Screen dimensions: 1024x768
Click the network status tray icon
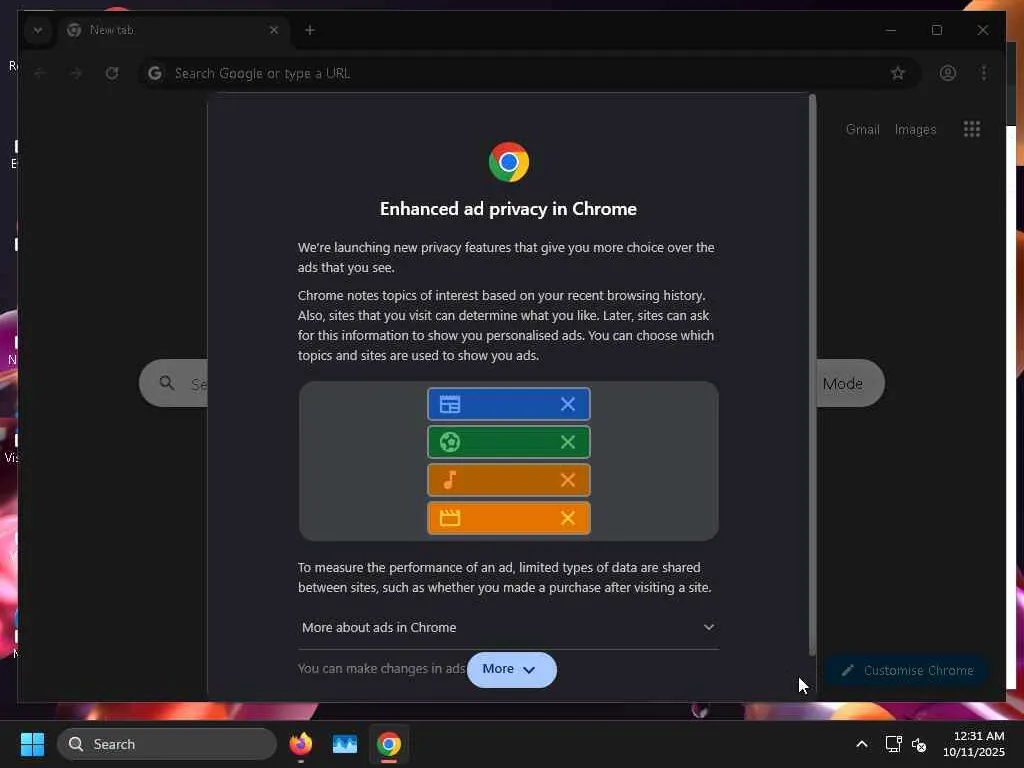coord(893,744)
